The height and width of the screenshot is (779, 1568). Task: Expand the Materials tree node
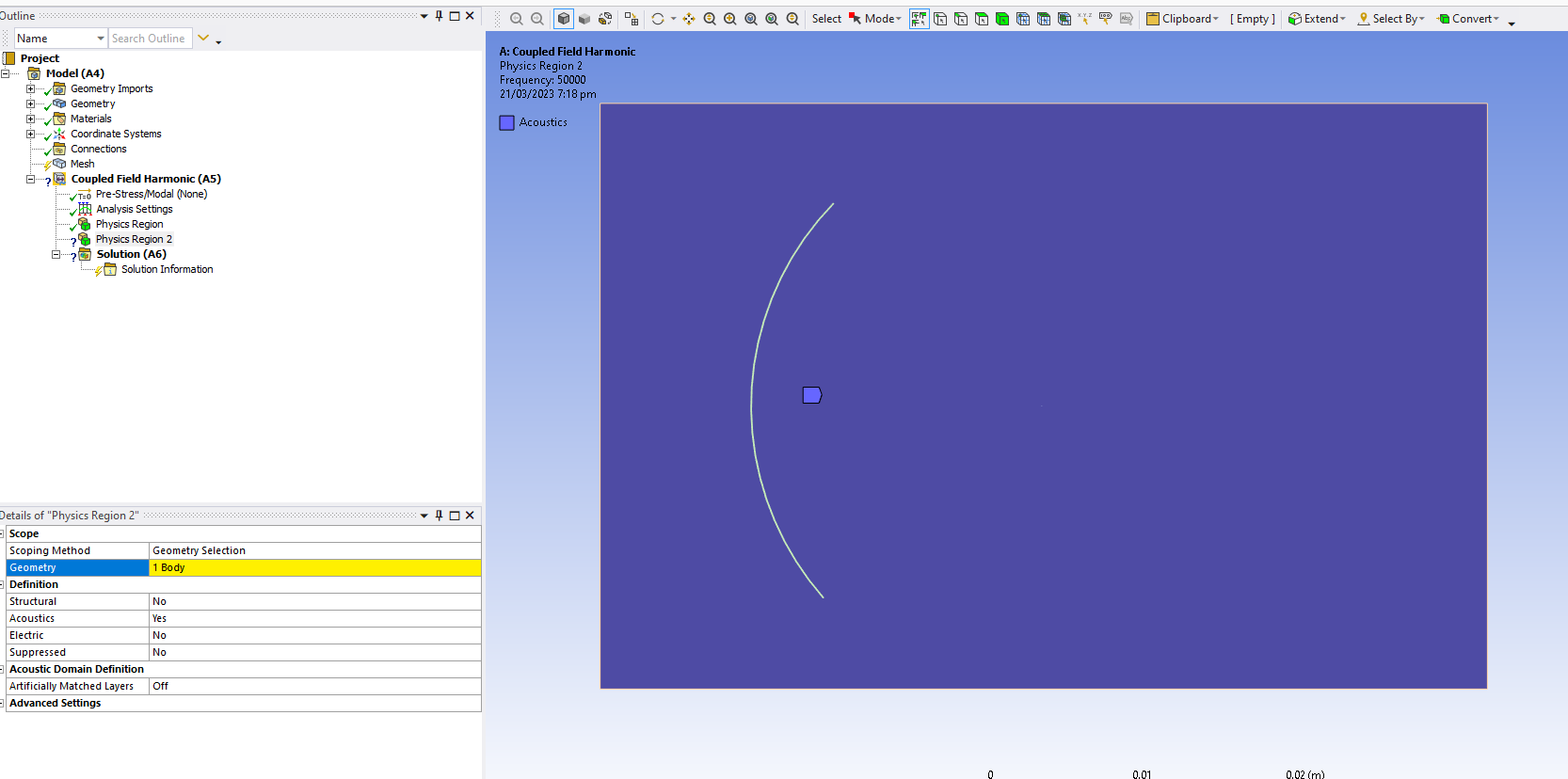[x=30, y=119]
